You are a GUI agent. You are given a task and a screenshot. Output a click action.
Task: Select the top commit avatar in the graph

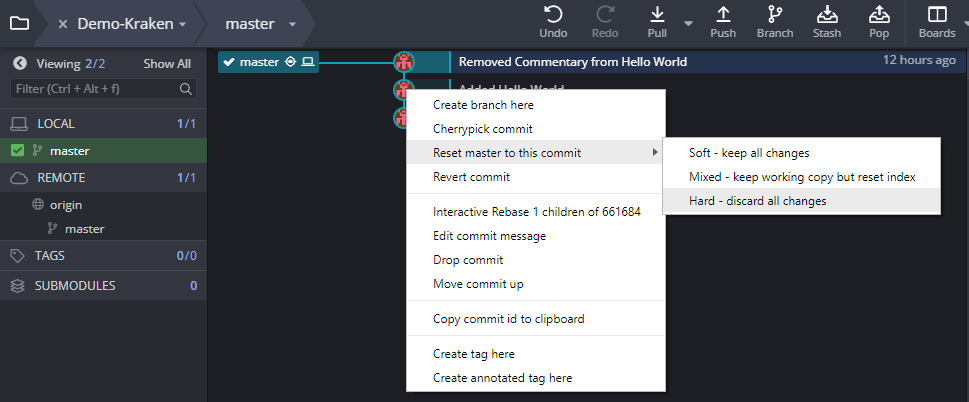(404, 62)
